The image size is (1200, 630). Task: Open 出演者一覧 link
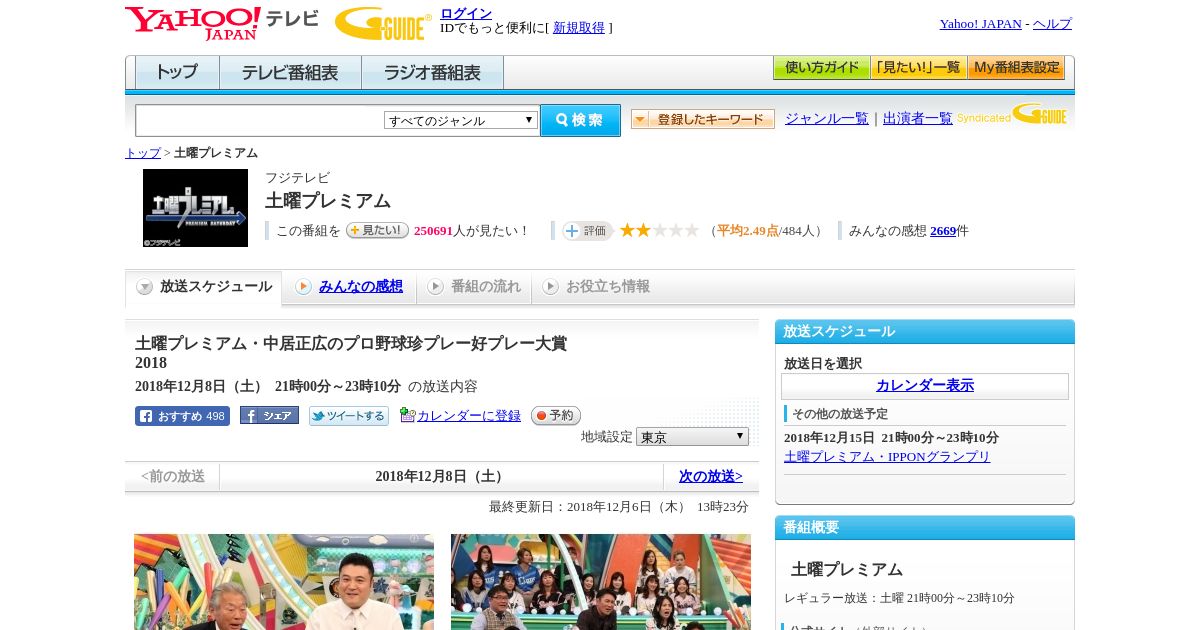tap(918, 118)
